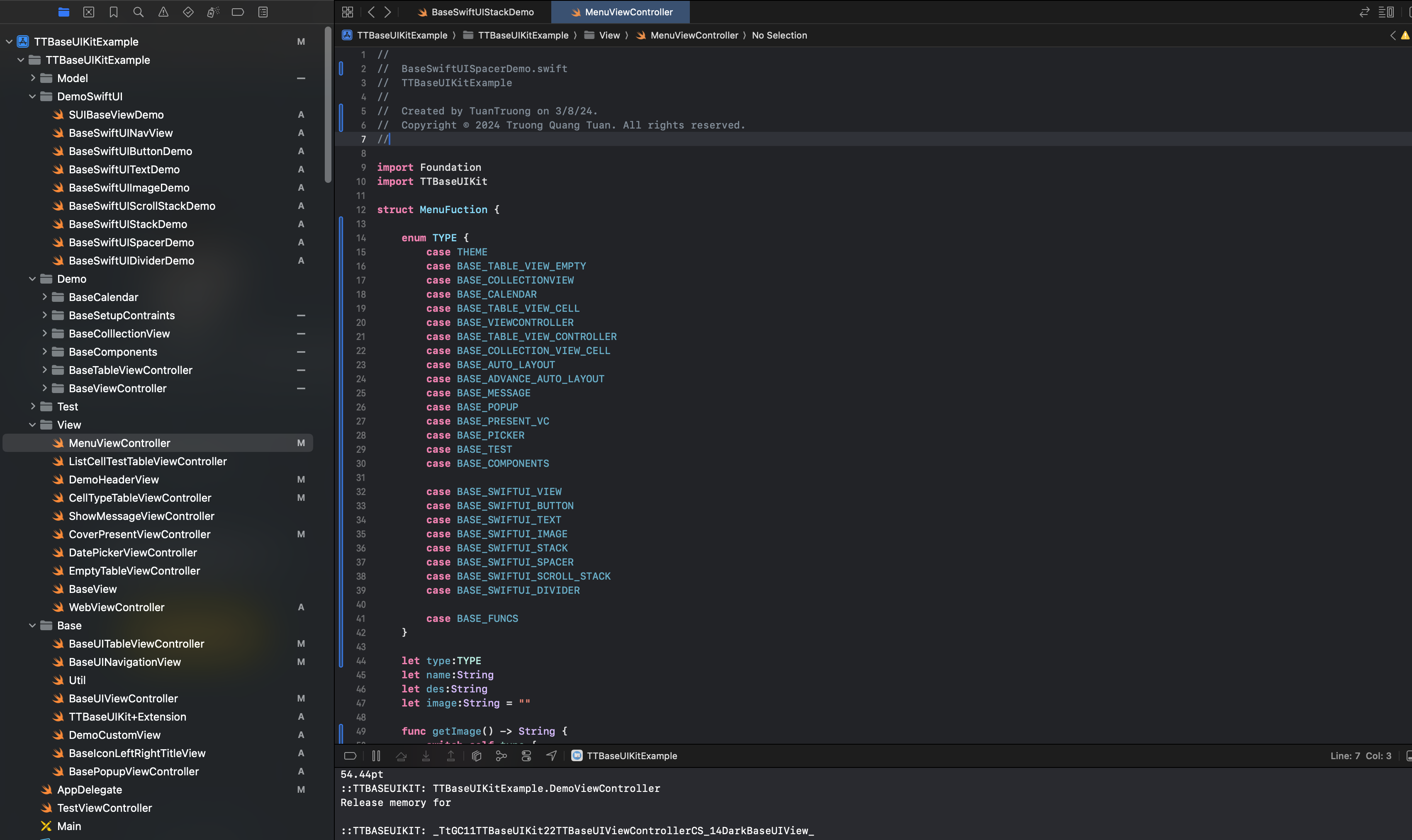Open Debug View Hierarchy
The height and width of the screenshot is (840, 1412).
(x=476, y=756)
